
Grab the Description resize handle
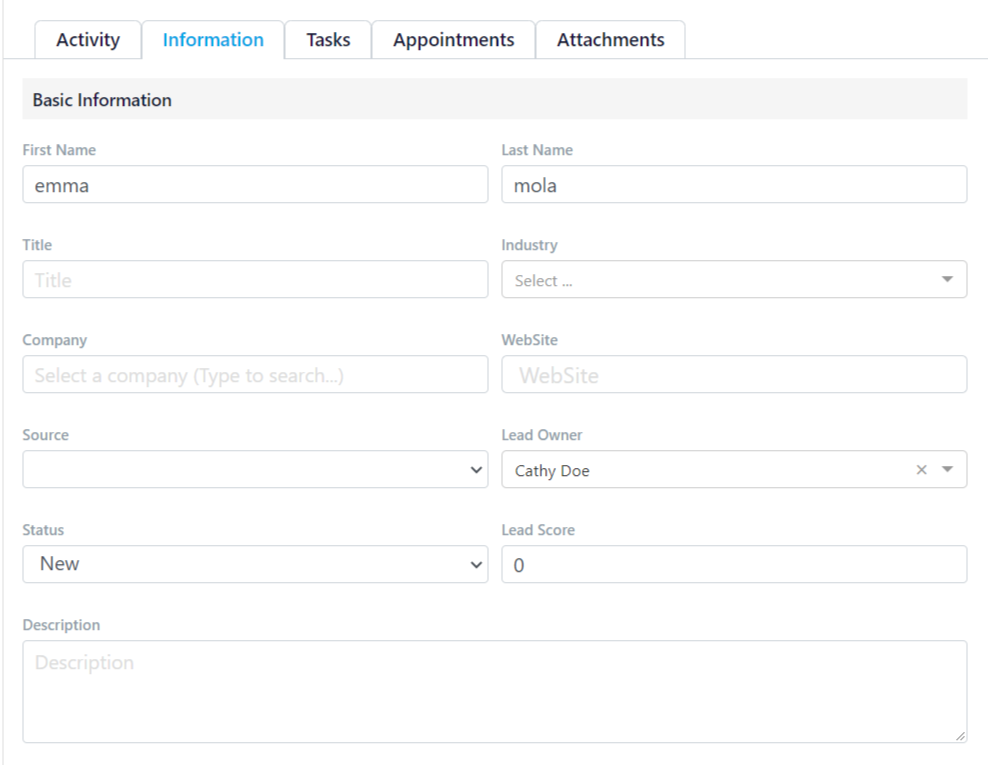click(x=960, y=735)
